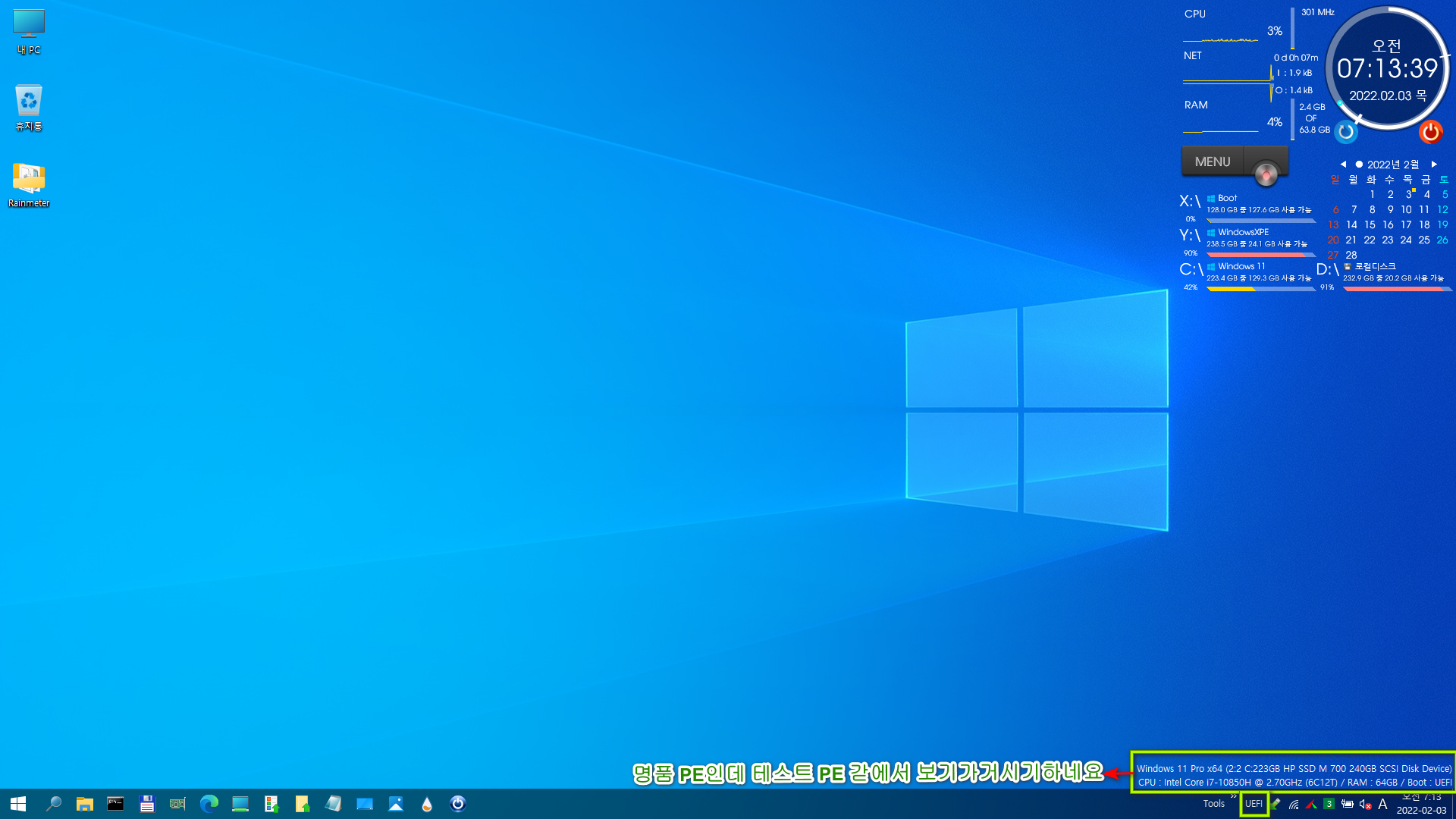Viewport: 1456px width, 819px height.
Task: Click the floppy disk icon in taskbar
Action: pyautogui.click(x=146, y=804)
